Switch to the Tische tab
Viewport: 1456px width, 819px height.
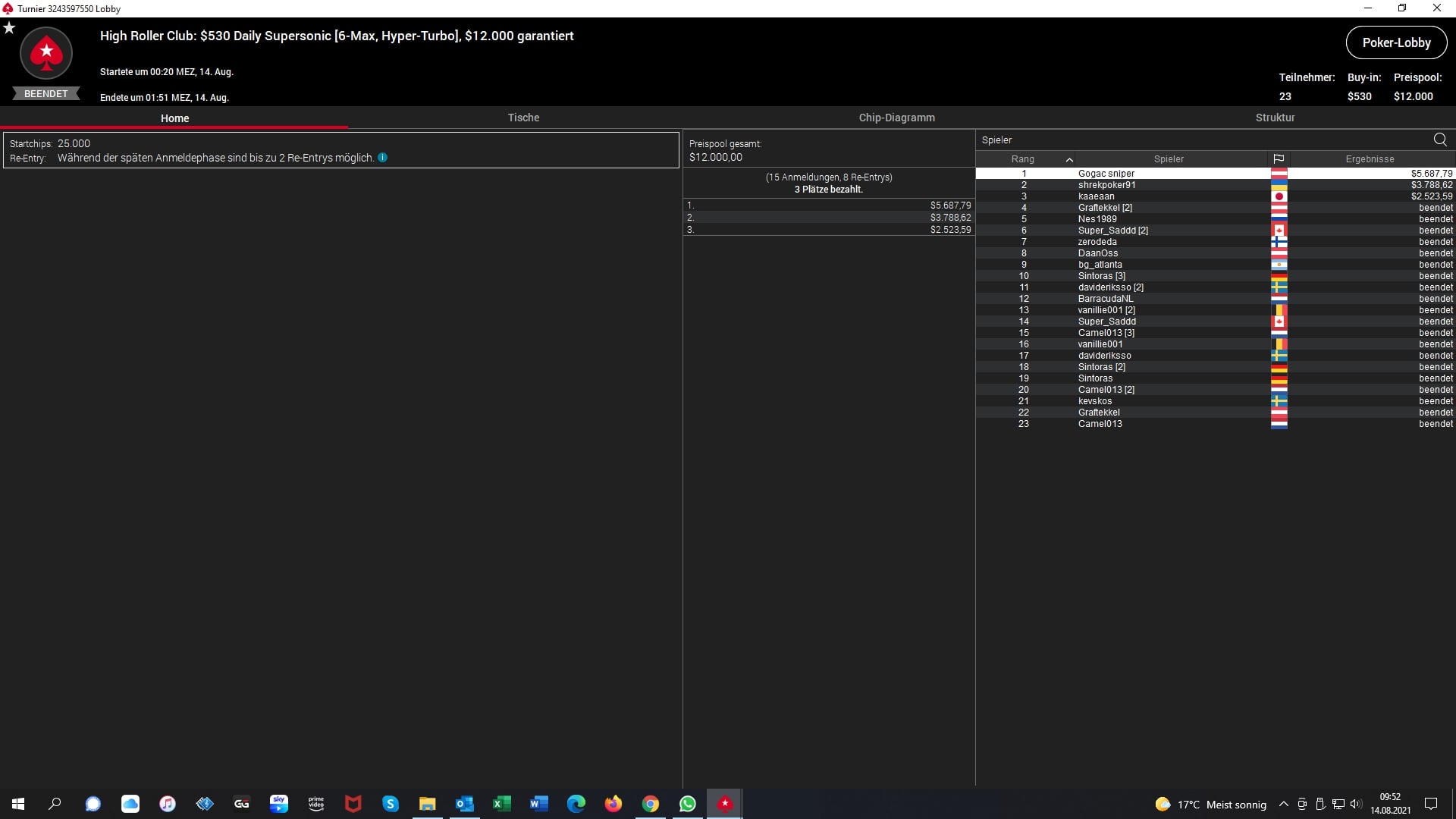pyautogui.click(x=523, y=118)
